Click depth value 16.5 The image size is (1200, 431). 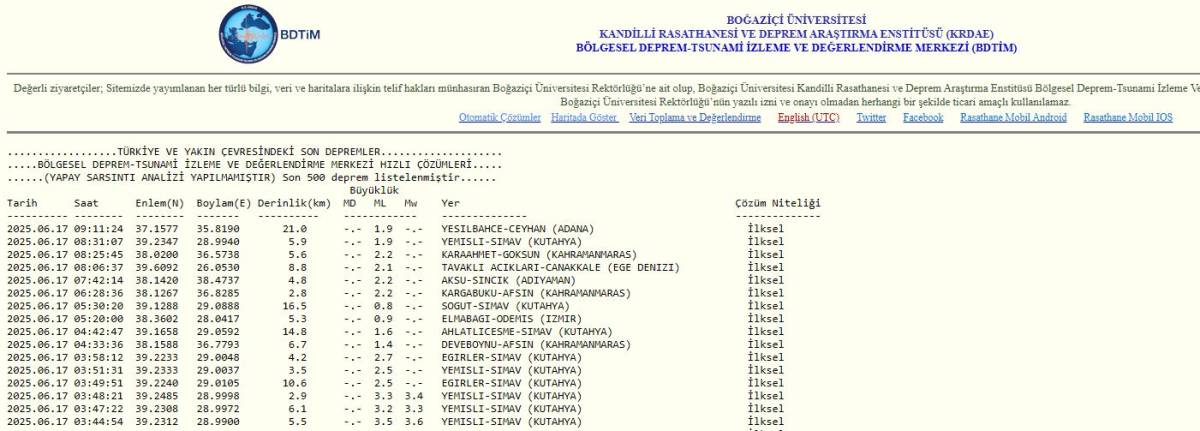click(x=295, y=307)
